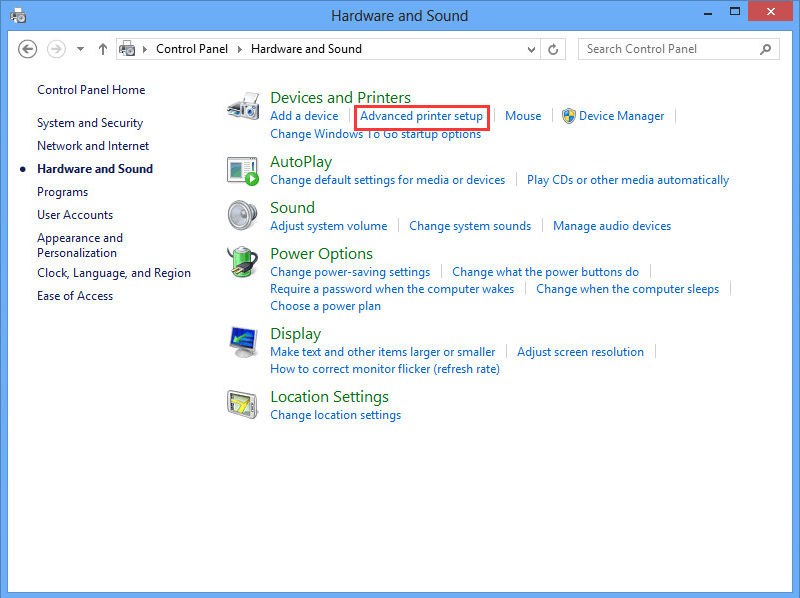Click Change location settings

click(335, 415)
